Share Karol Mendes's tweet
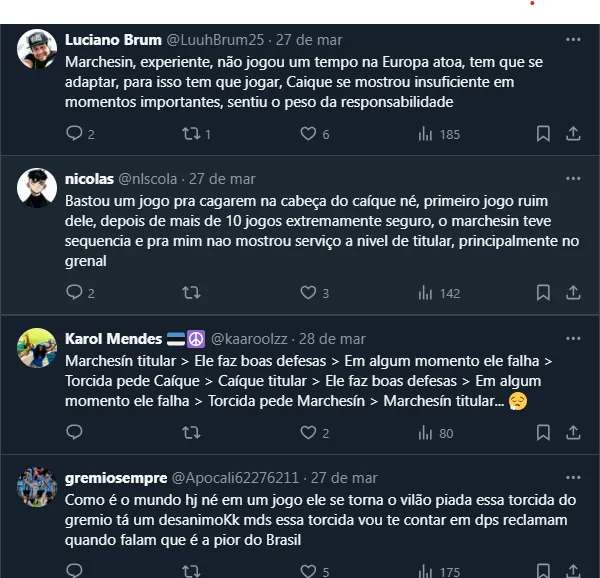The image size is (600, 578). (x=573, y=433)
